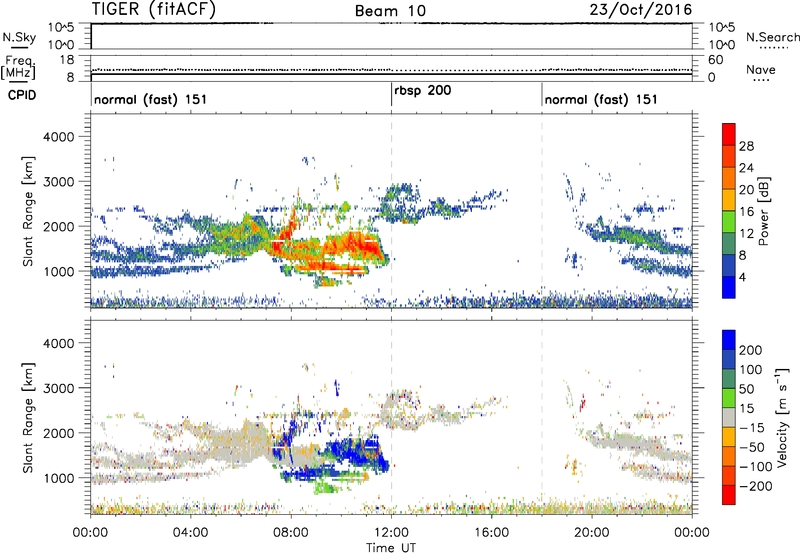Select the Freq. [MHz] axis label
The image size is (800, 554).
[18, 68]
